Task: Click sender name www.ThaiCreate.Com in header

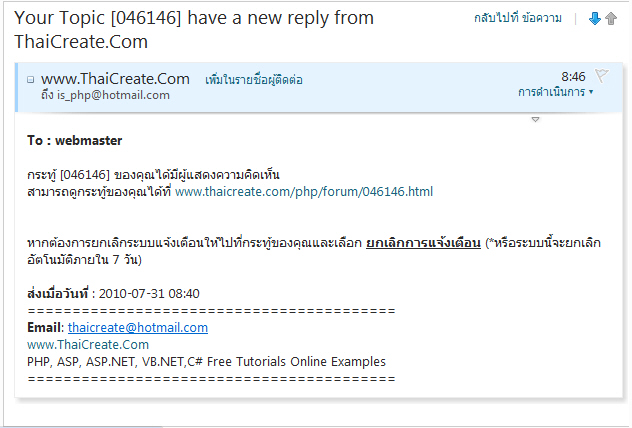Action: point(115,78)
